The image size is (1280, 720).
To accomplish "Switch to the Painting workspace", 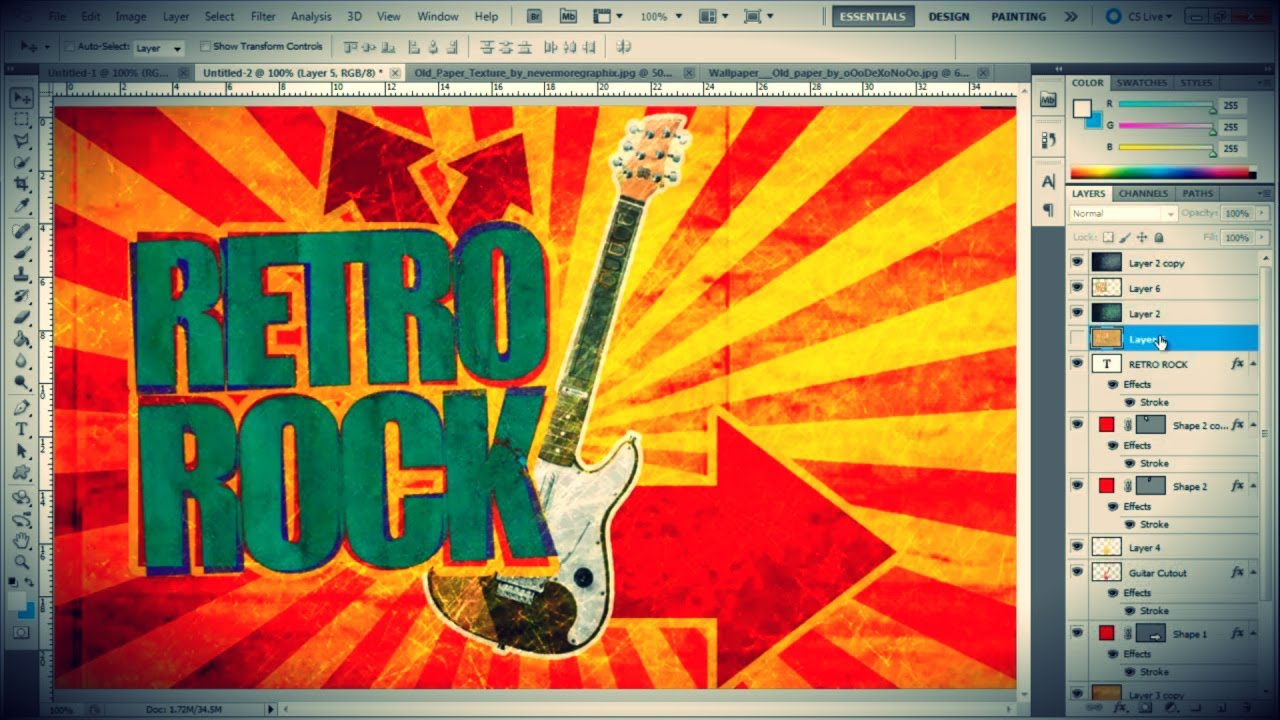I will point(1019,17).
